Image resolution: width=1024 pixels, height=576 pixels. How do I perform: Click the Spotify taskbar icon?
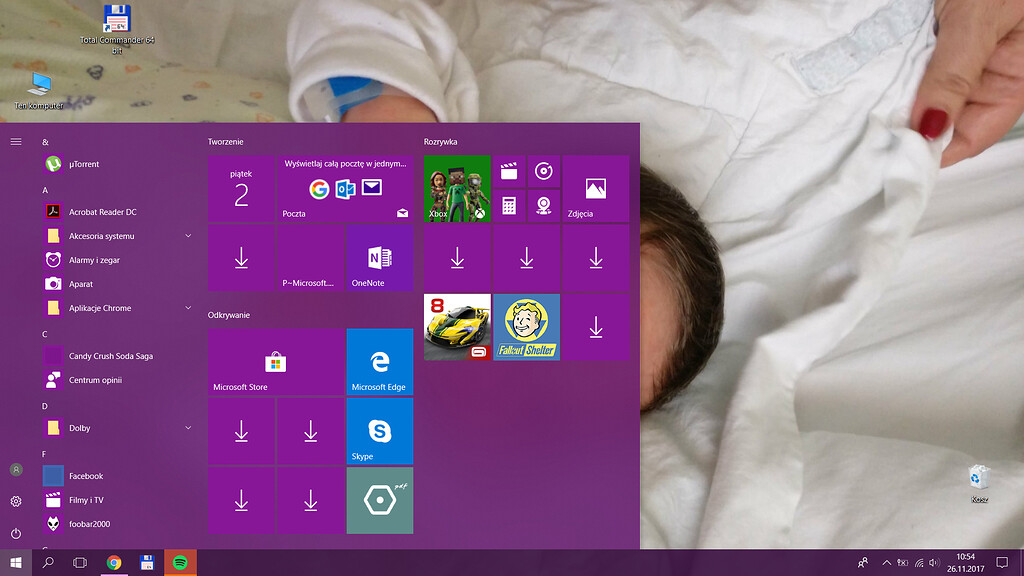pos(181,562)
